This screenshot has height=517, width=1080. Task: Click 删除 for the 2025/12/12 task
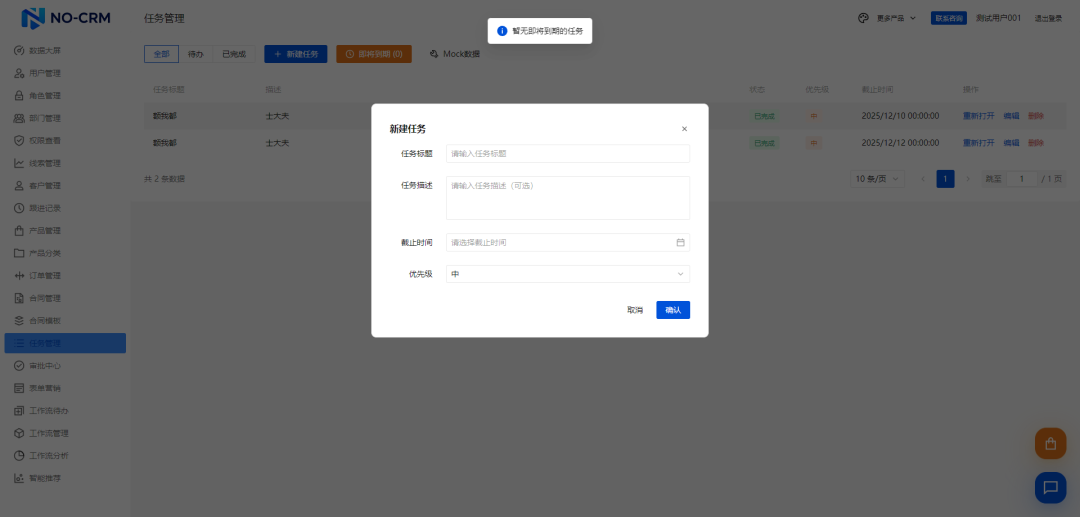coord(1035,143)
